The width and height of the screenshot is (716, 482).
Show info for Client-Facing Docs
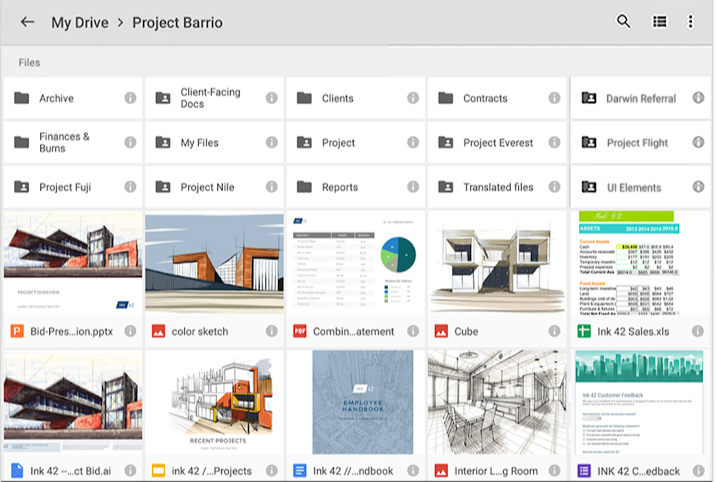272,98
